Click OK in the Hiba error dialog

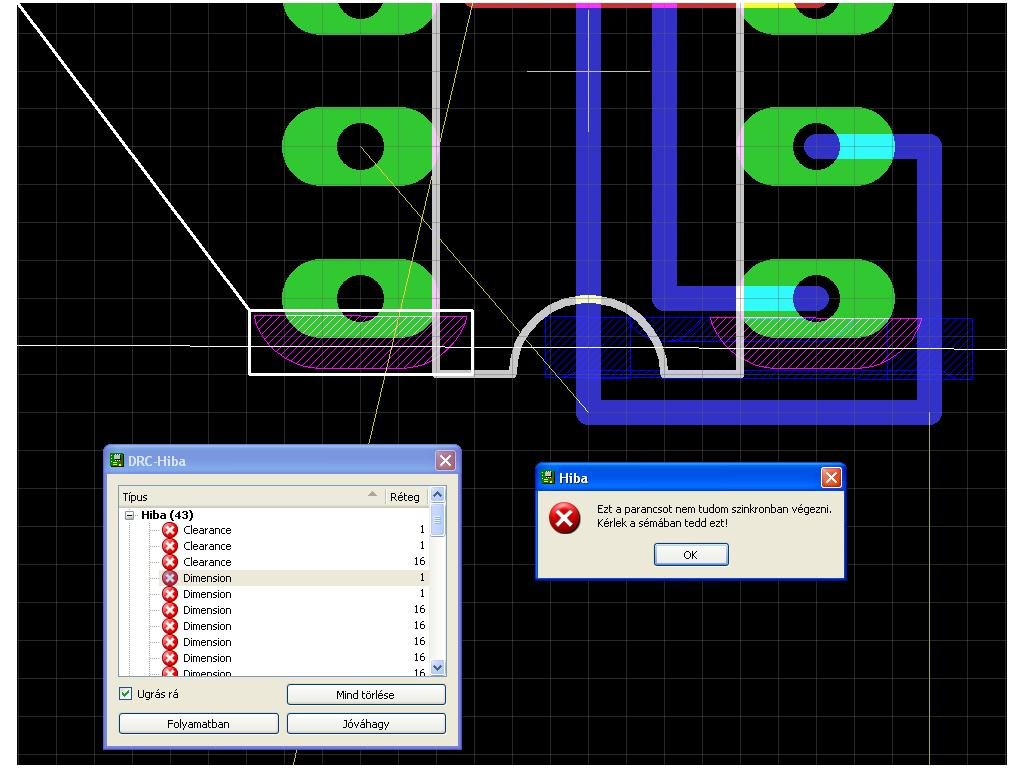pos(691,554)
